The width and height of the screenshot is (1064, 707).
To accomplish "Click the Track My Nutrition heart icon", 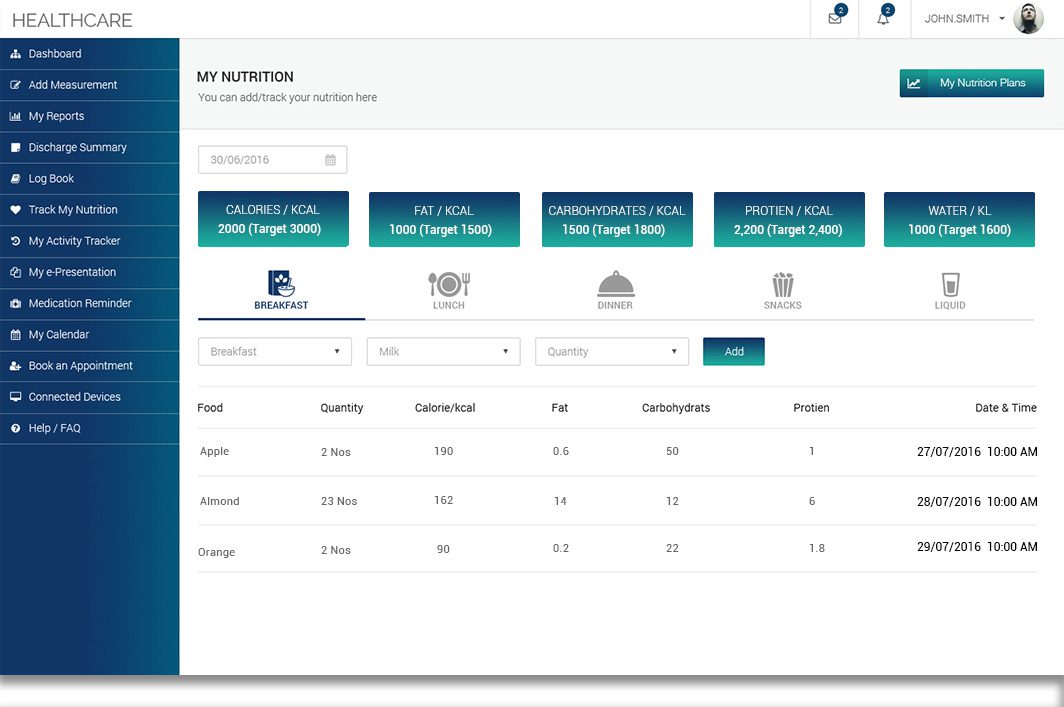I will coord(16,210).
